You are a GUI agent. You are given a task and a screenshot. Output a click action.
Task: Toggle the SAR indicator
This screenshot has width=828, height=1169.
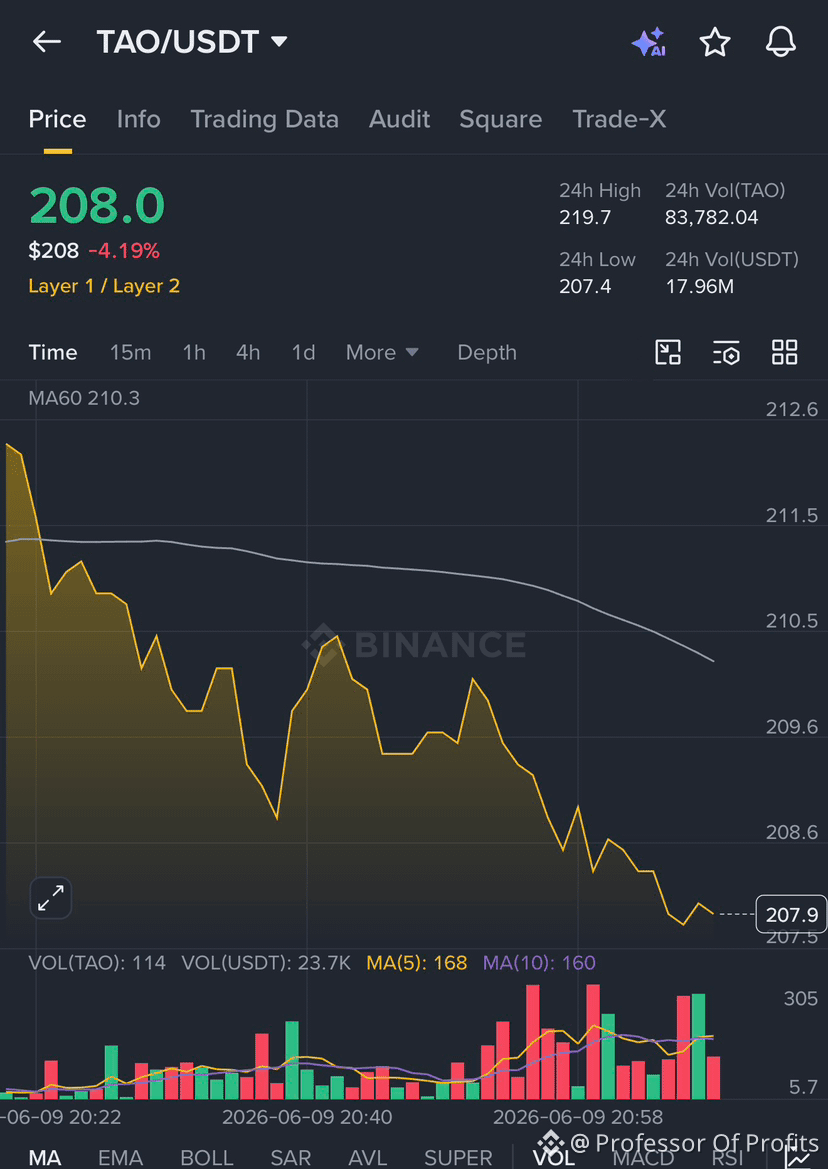(x=291, y=1158)
